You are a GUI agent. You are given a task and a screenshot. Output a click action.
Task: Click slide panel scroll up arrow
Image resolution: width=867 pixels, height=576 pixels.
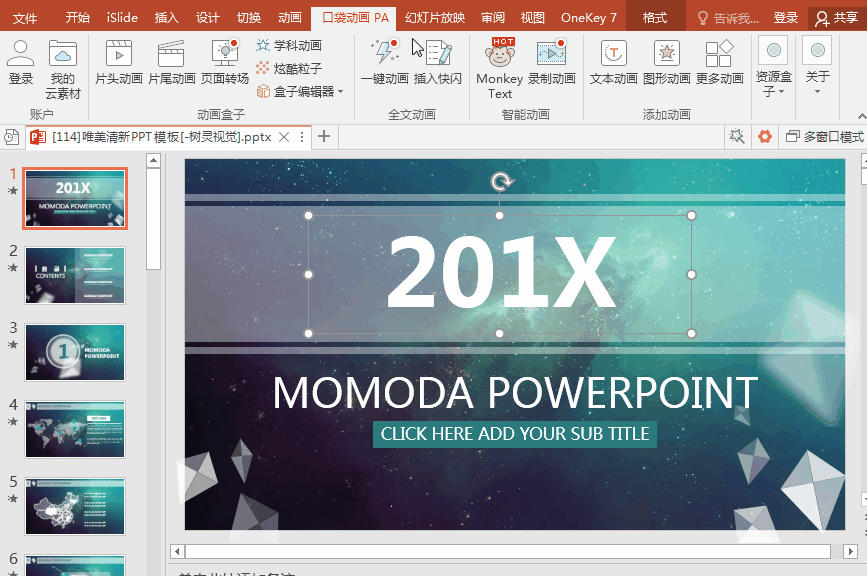click(154, 161)
